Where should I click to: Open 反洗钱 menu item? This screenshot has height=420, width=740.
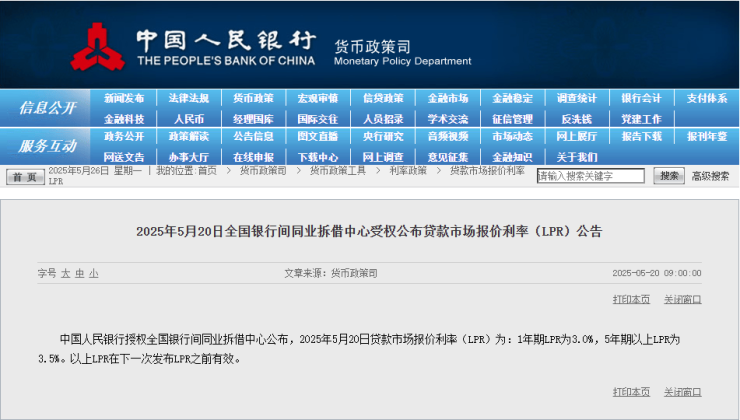[577, 119]
